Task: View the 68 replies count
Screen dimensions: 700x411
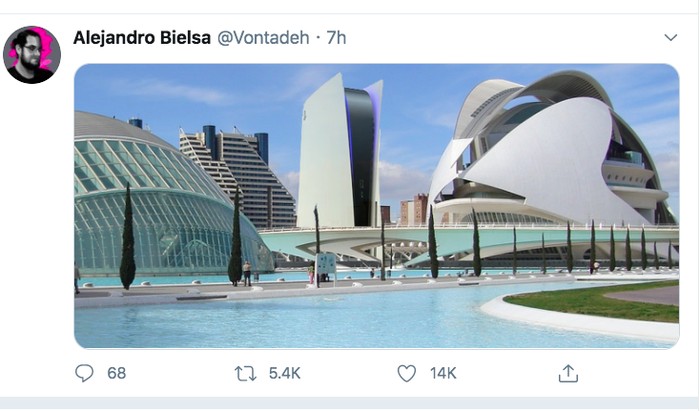Action: (x=117, y=373)
